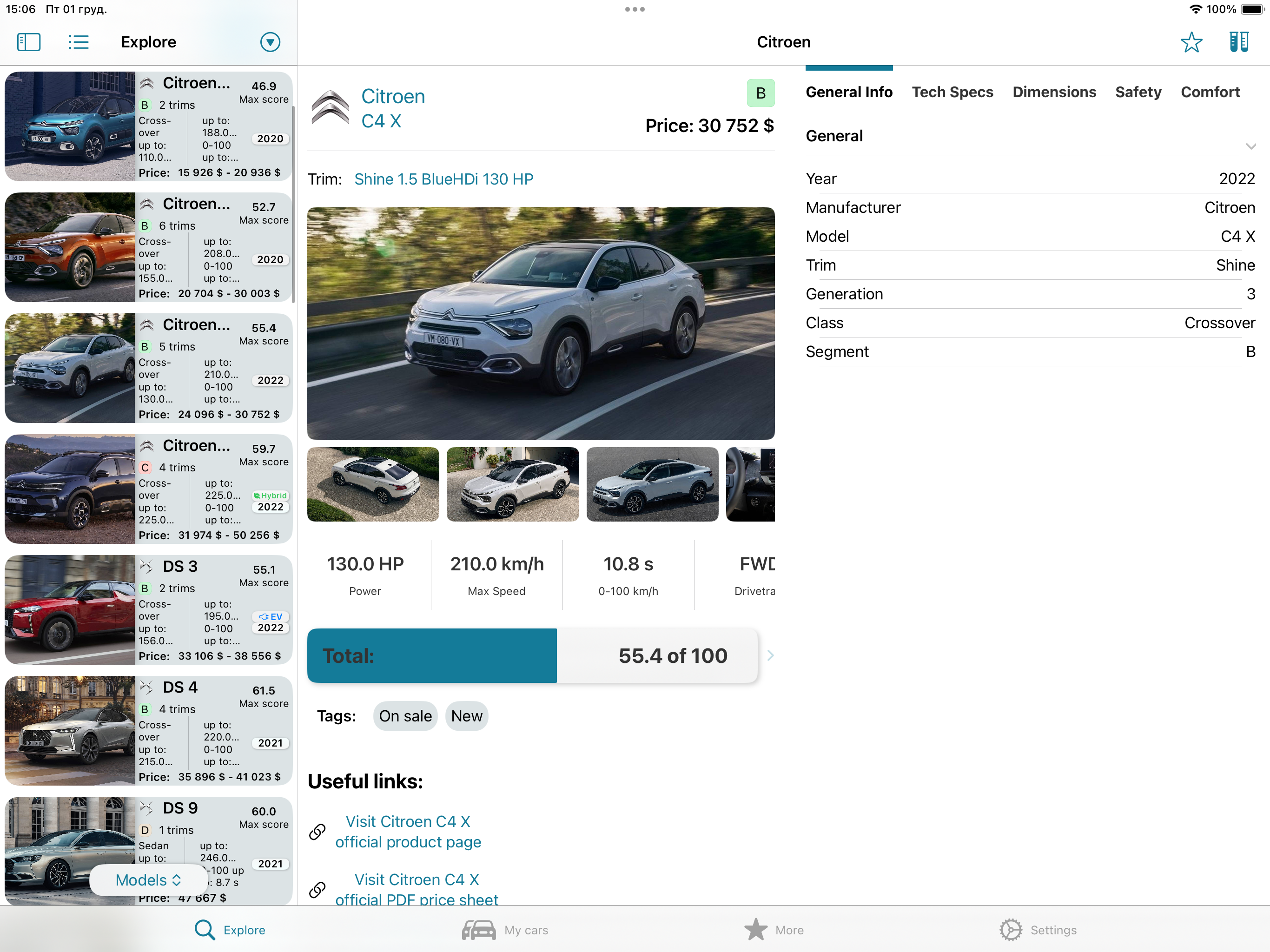Screen dimensions: 1270x952
Task: Open the driveway car thumbnail
Action: [x=513, y=484]
